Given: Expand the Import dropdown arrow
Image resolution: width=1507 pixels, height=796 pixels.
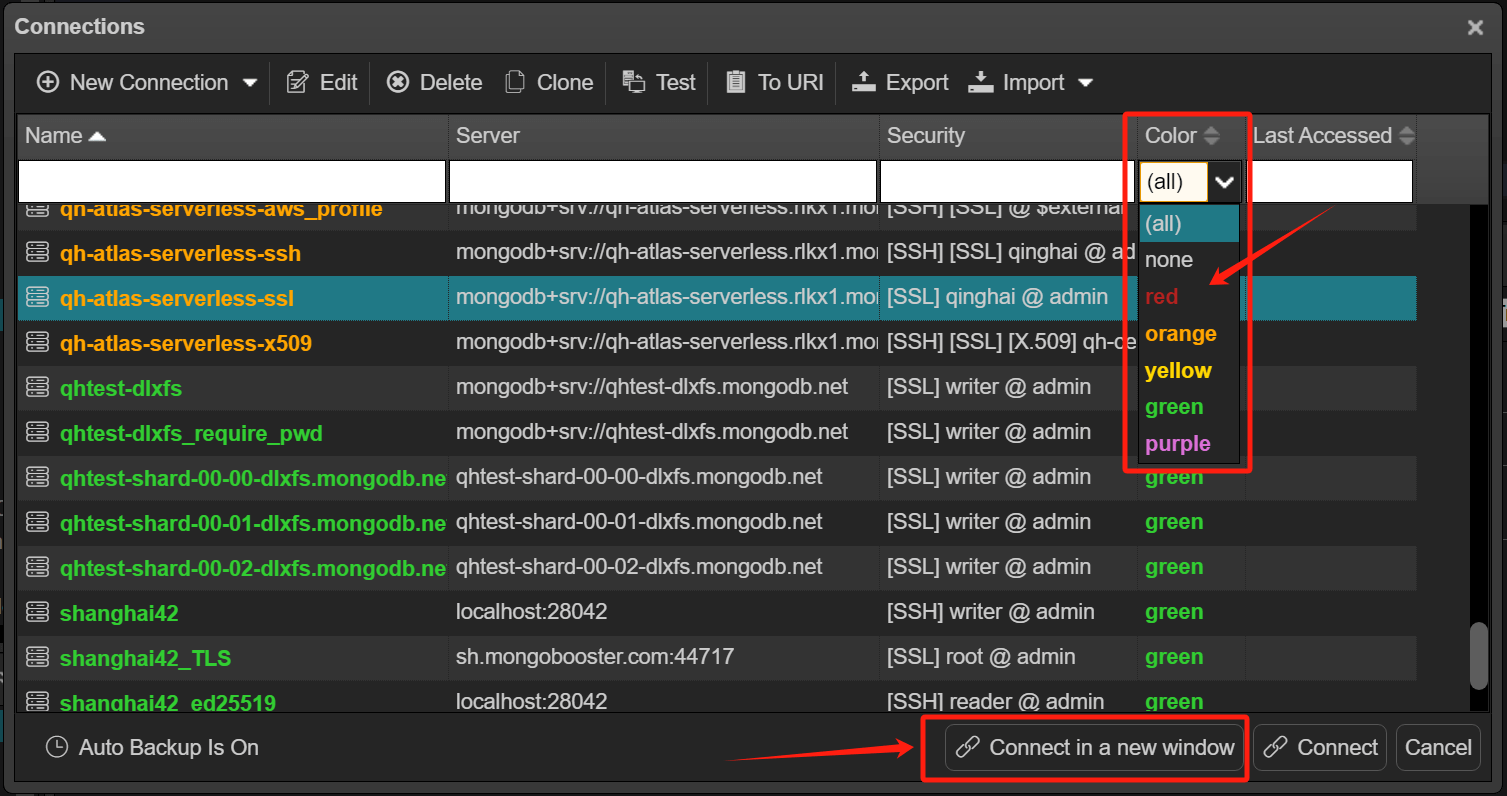Looking at the screenshot, I should [x=1085, y=83].
